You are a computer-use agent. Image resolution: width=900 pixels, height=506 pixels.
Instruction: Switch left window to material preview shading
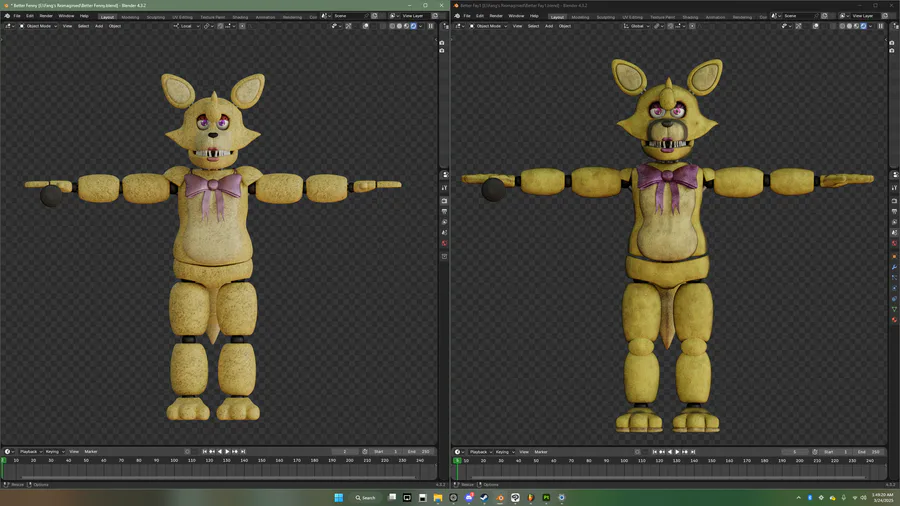pyautogui.click(x=406, y=26)
